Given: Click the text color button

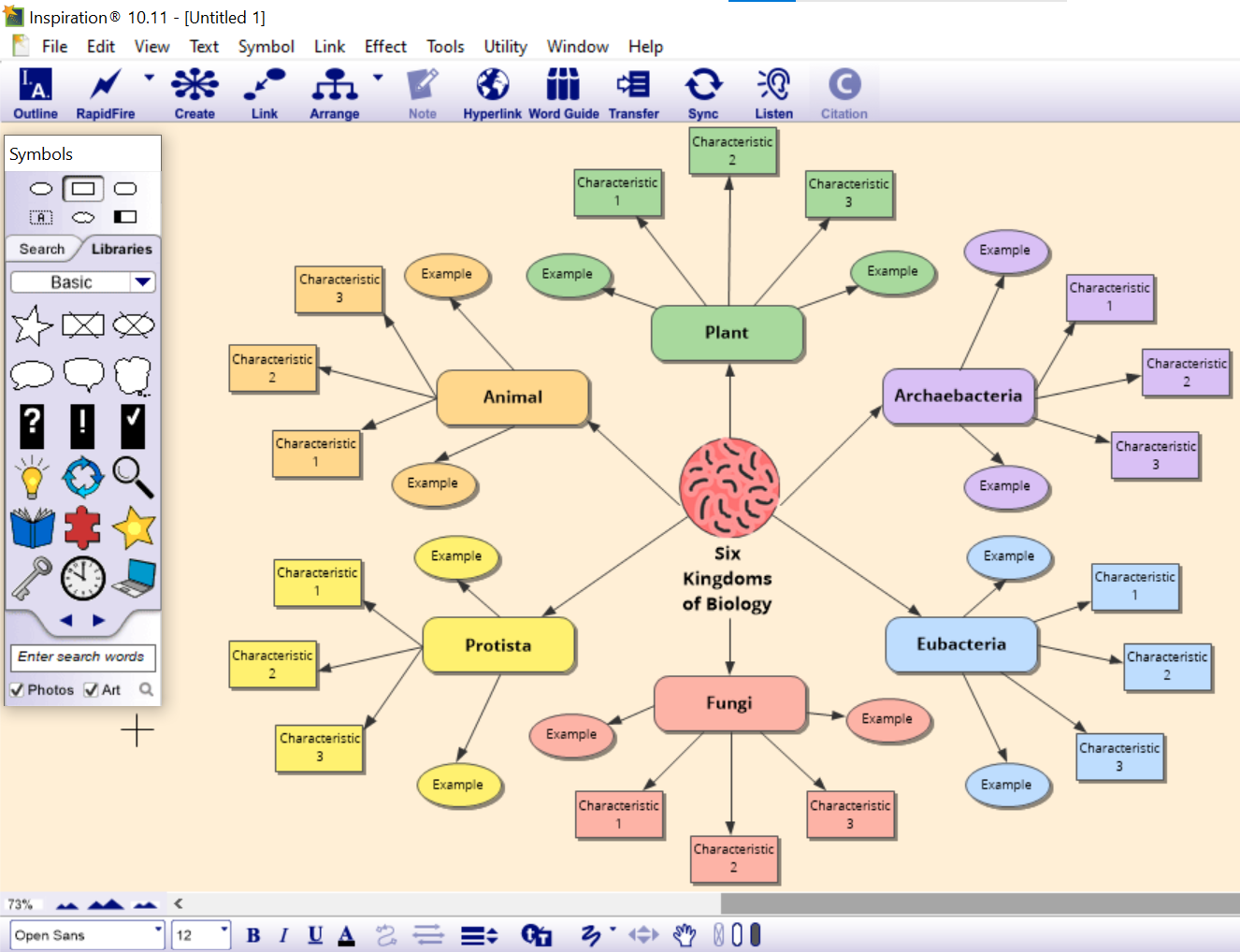Looking at the screenshot, I should 346,934.
